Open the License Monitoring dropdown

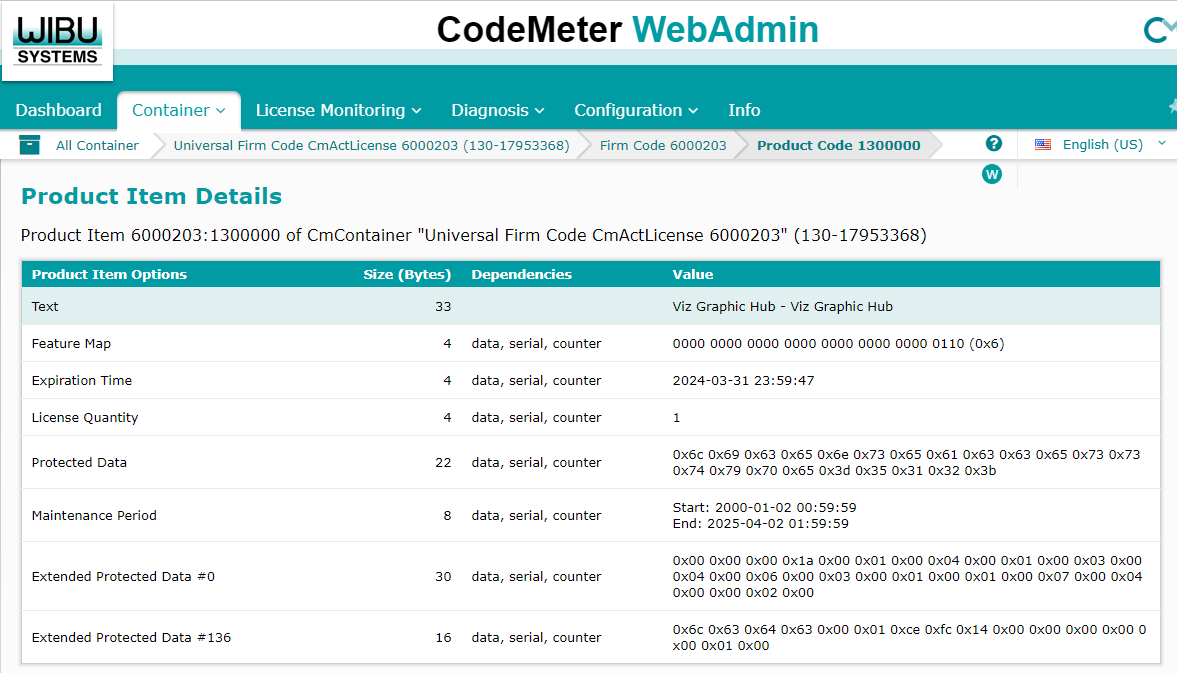coord(338,110)
